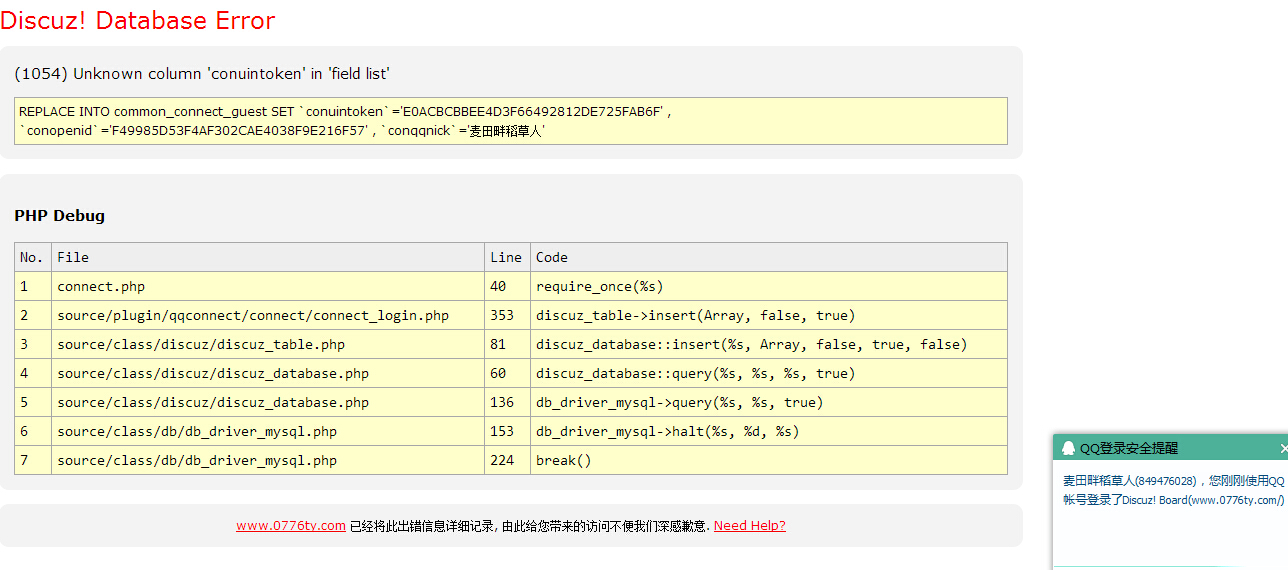The image size is (1288, 570).
Task: Click the QQ notification message text
Action: pos(1172,490)
